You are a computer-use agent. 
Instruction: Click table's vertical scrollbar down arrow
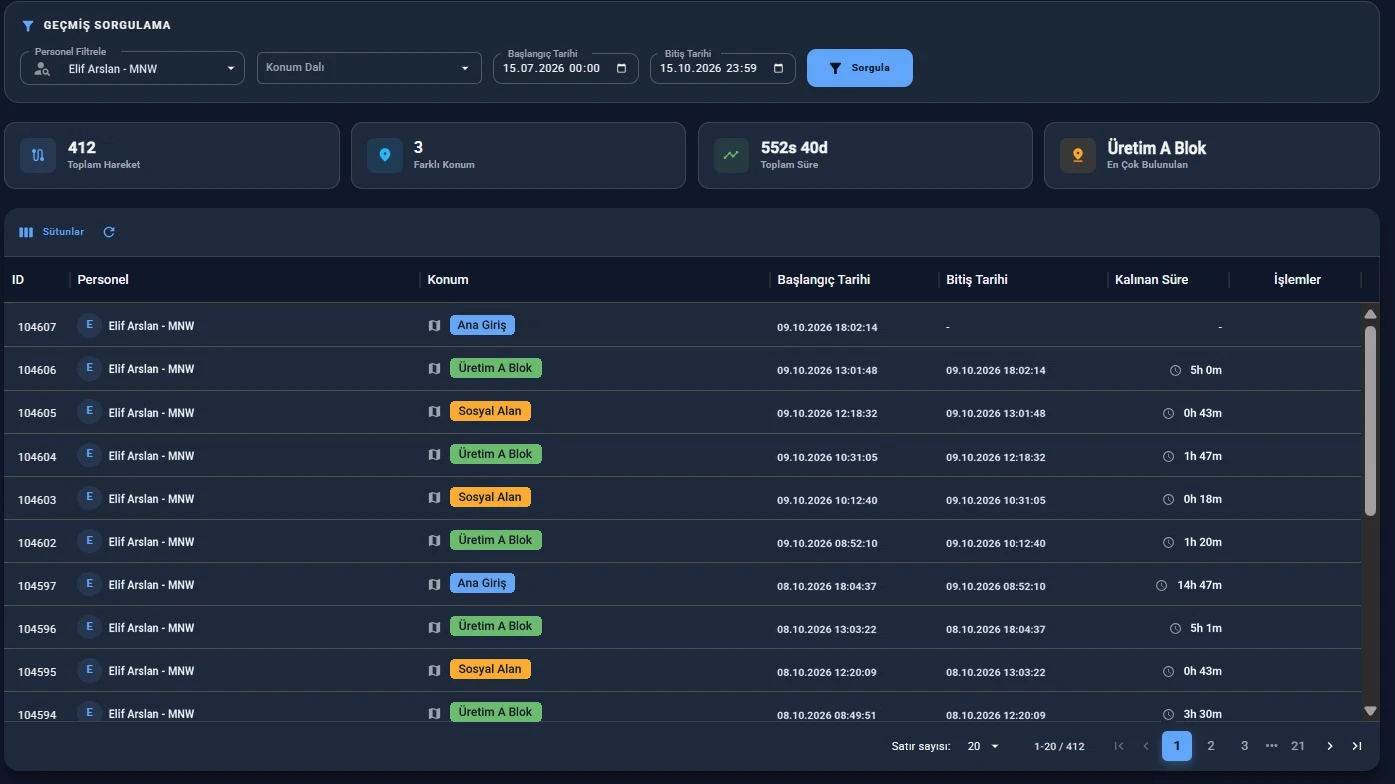pyautogui.click(x=1371, y=711)
